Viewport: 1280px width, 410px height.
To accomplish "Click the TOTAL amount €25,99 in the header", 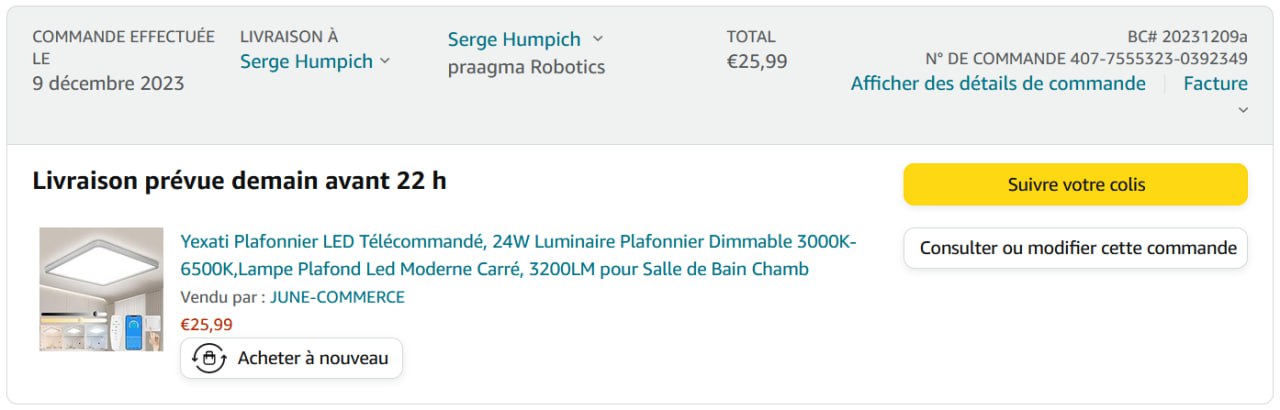I will pos(756,61).
